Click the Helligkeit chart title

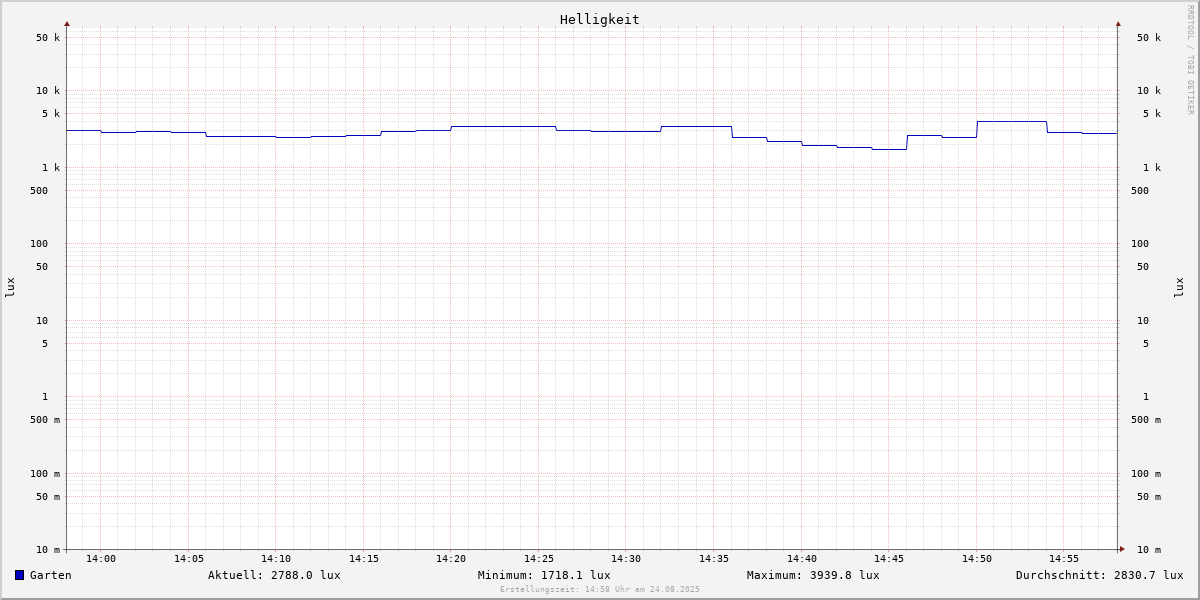pos(600,19)
